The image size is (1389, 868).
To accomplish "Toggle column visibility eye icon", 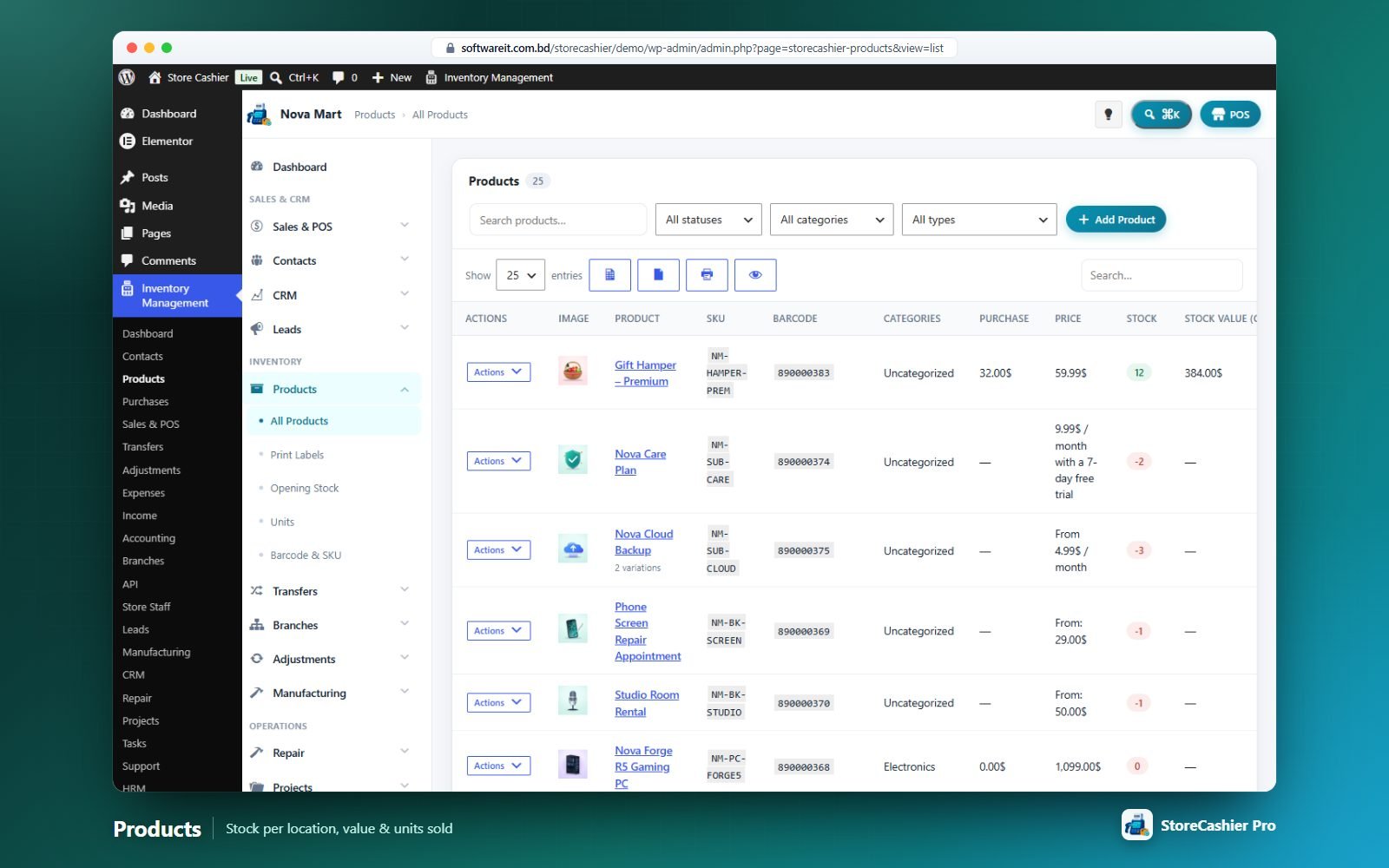I will (x=755, y=275).
